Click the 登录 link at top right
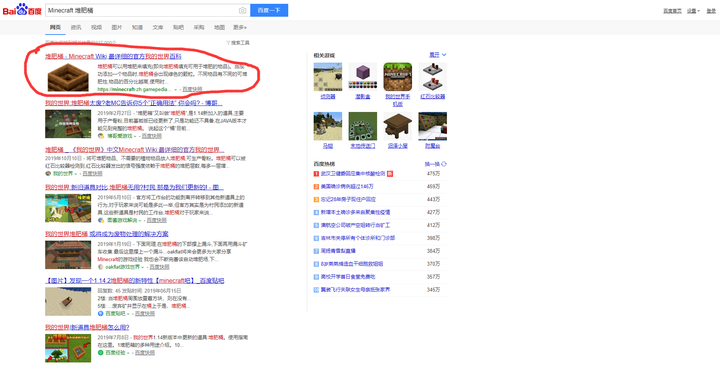Image resolution: width=720 pixels, height=367 pixels. tap(710, 11)
